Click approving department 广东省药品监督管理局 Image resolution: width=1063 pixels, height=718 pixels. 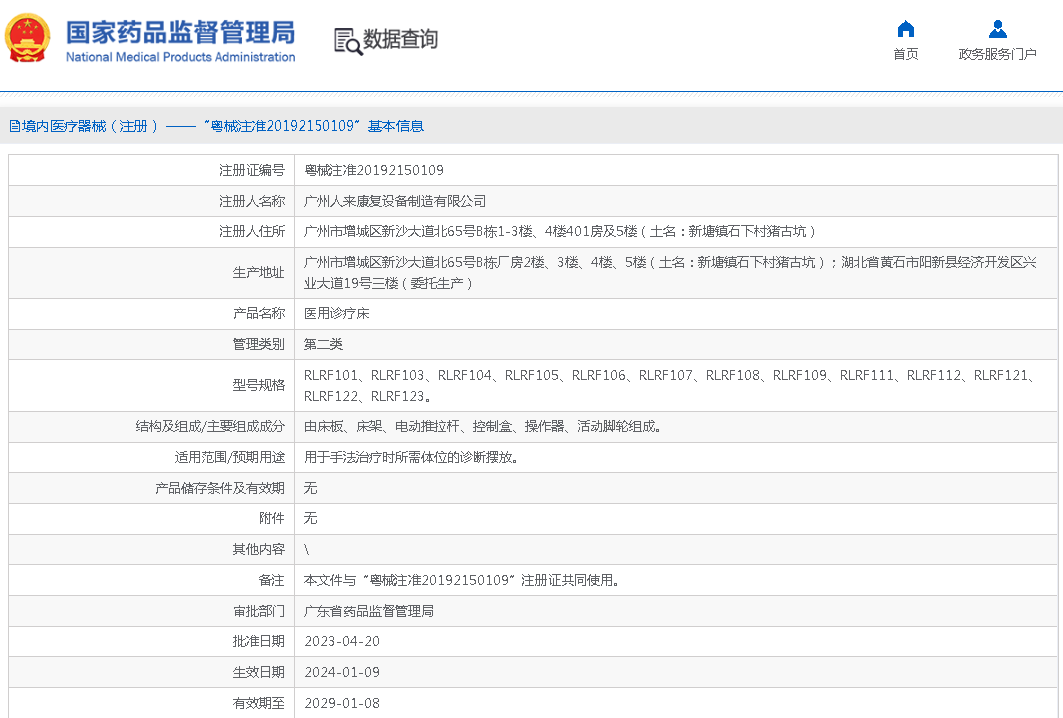click(x=369, y=611)
